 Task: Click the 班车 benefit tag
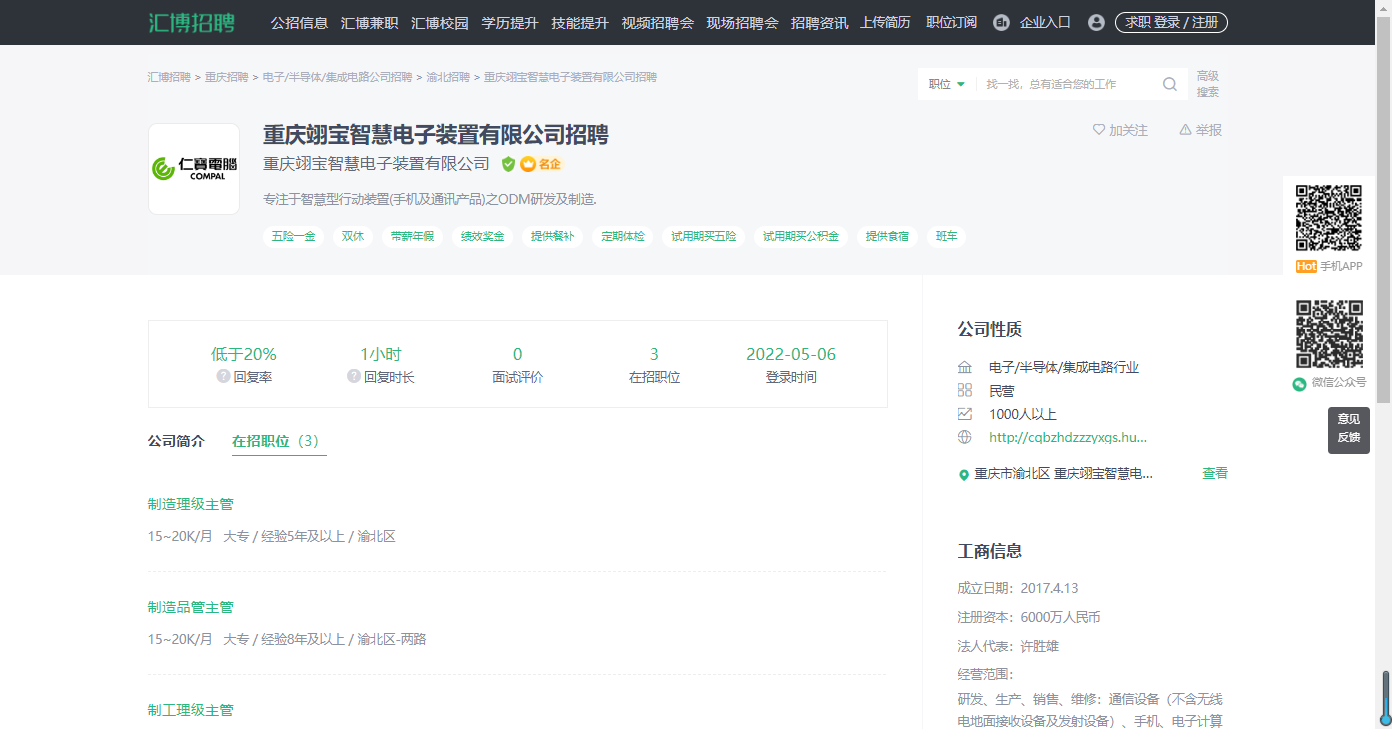947,237
